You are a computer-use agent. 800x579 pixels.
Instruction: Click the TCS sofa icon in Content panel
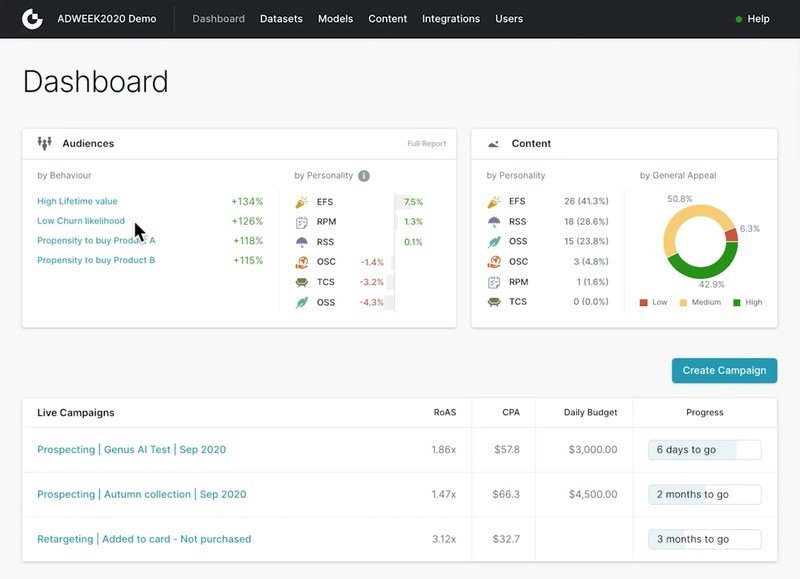pos(493,302)
